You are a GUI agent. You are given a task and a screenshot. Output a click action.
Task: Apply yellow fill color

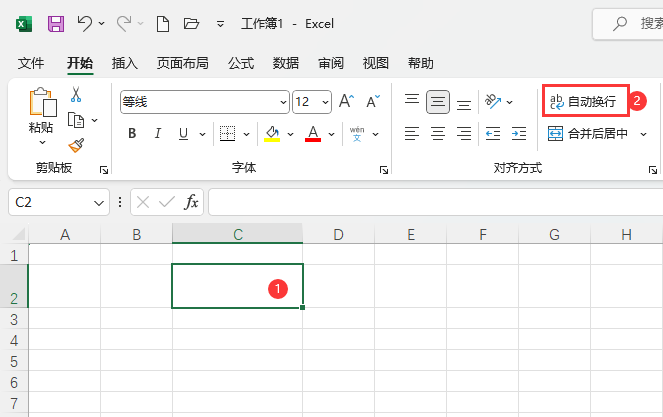pos(272,134)
